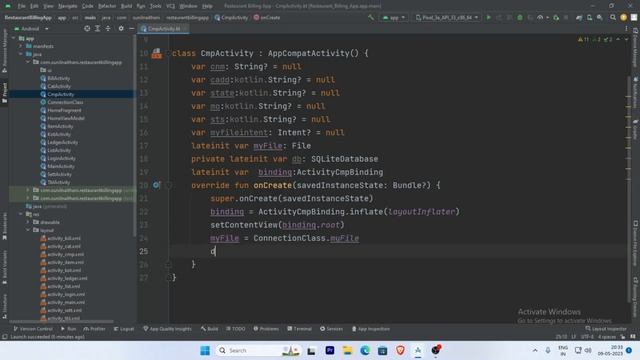Open Premiere Pro from the taskbar

point(330,351)
